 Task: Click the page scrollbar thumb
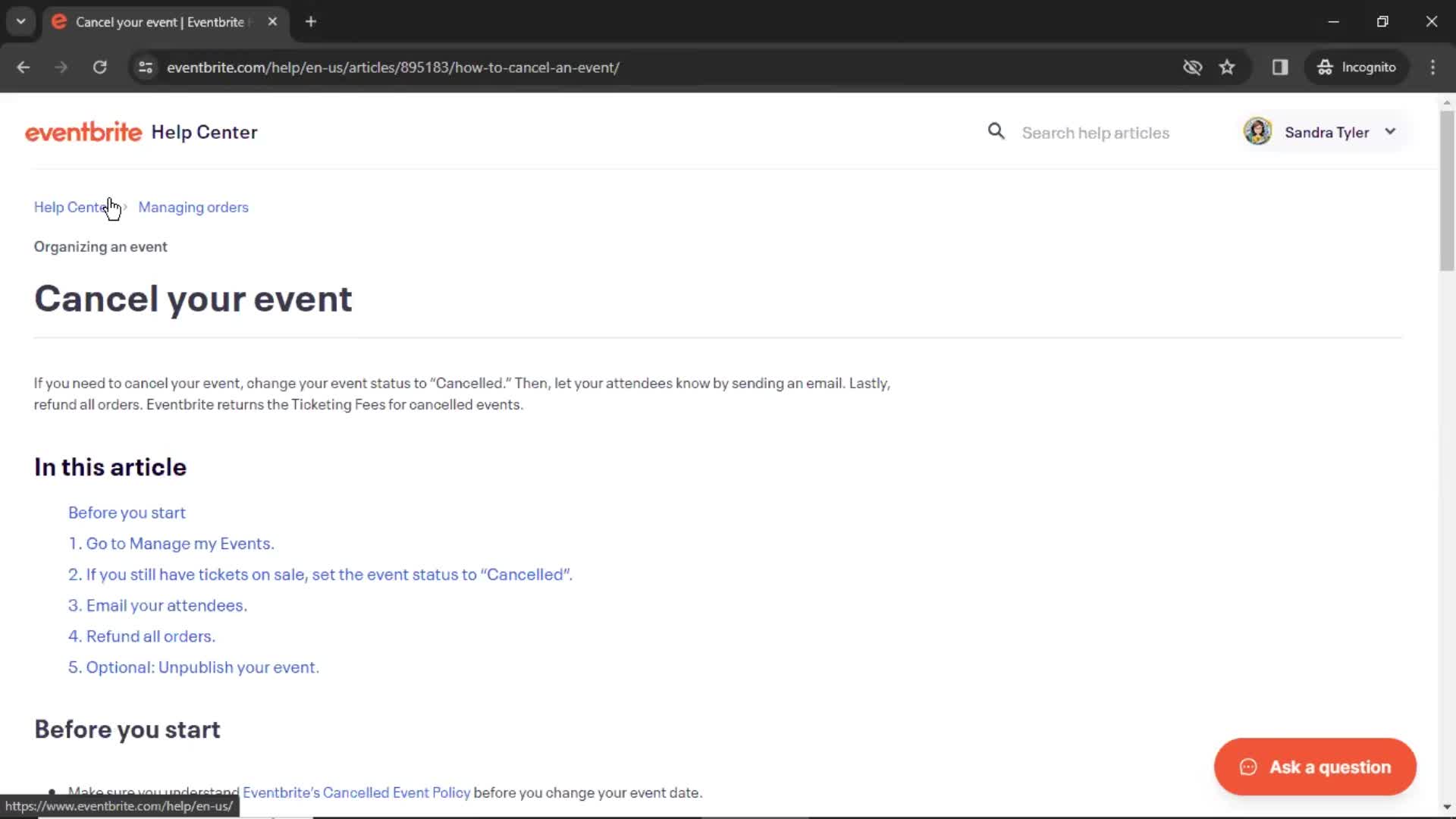tap(1447, 190)
